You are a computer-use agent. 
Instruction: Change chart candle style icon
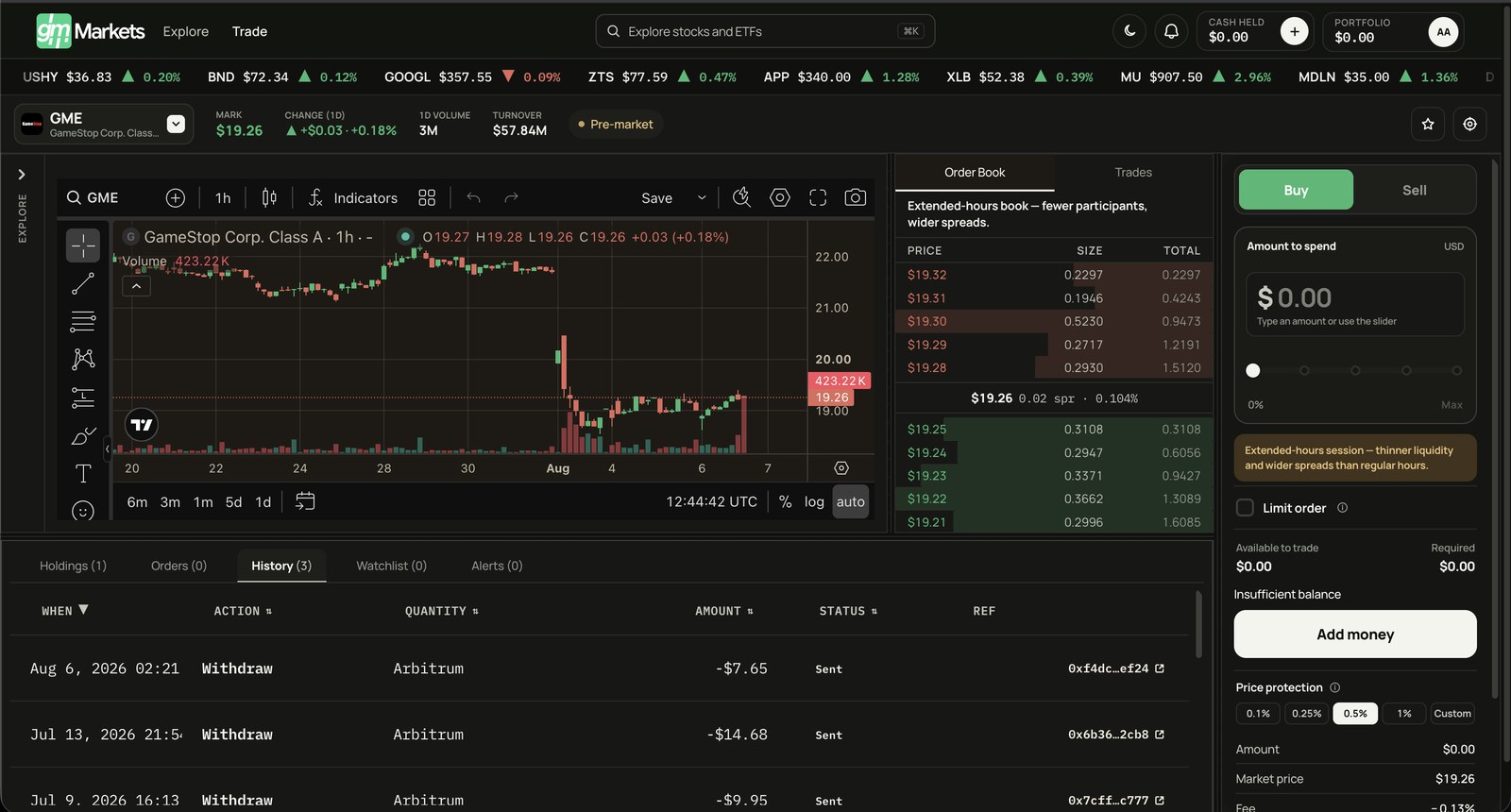[x=269, y=197]
